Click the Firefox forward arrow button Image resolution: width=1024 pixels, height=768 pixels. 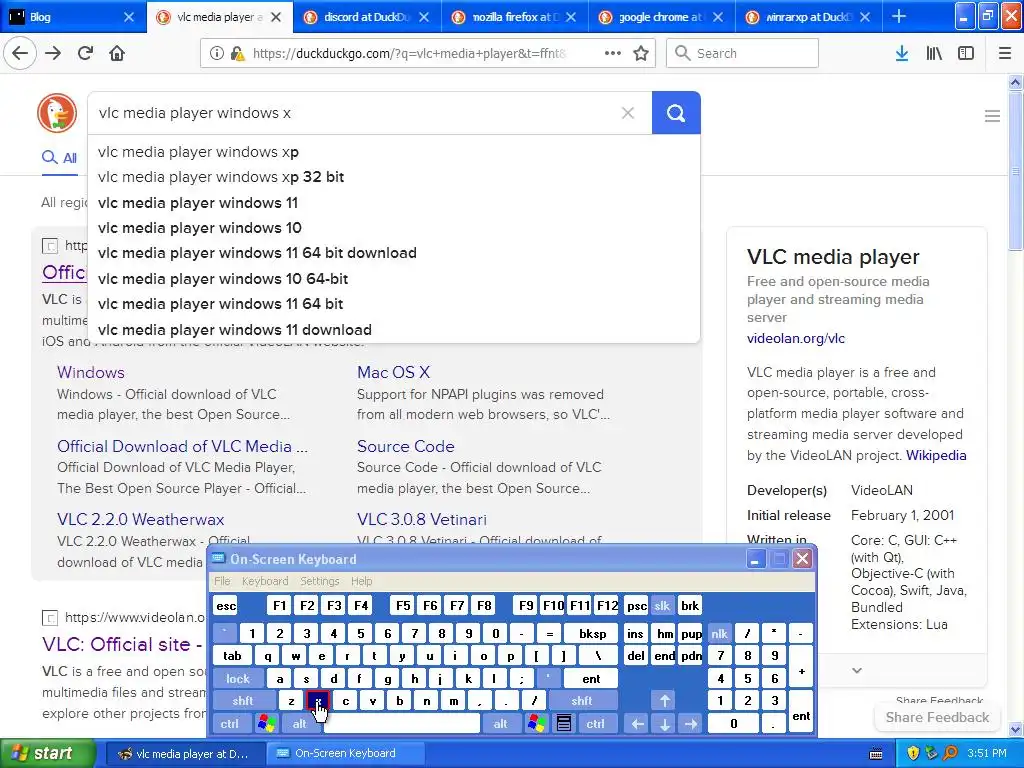click(x=53, y=53)
